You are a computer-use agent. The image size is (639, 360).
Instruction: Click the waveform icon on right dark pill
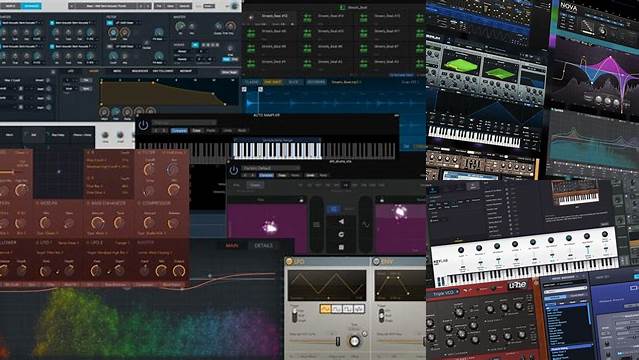coord(366,224)
